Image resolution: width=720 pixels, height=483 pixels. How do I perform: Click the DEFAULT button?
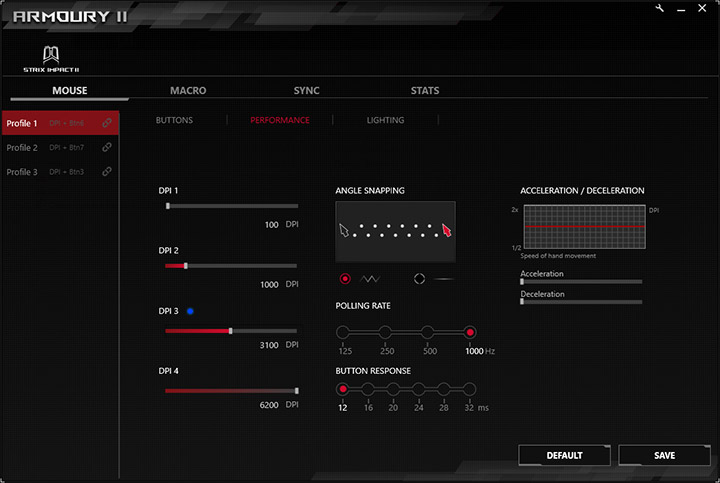pos(564,455)
